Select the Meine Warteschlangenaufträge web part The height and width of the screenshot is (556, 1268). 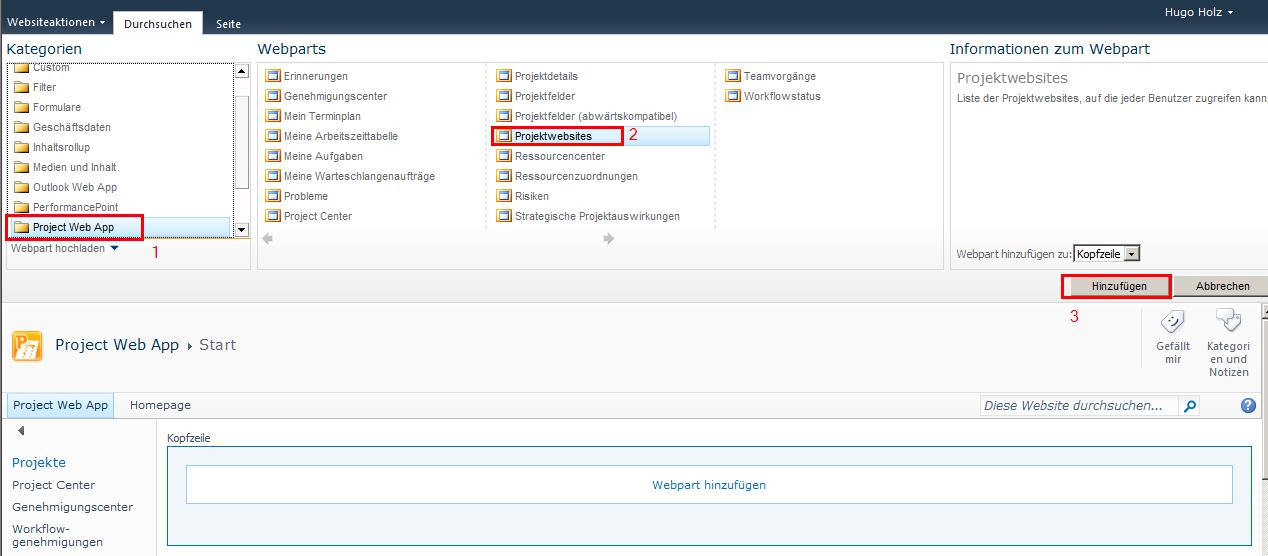(x=350, y=176)
